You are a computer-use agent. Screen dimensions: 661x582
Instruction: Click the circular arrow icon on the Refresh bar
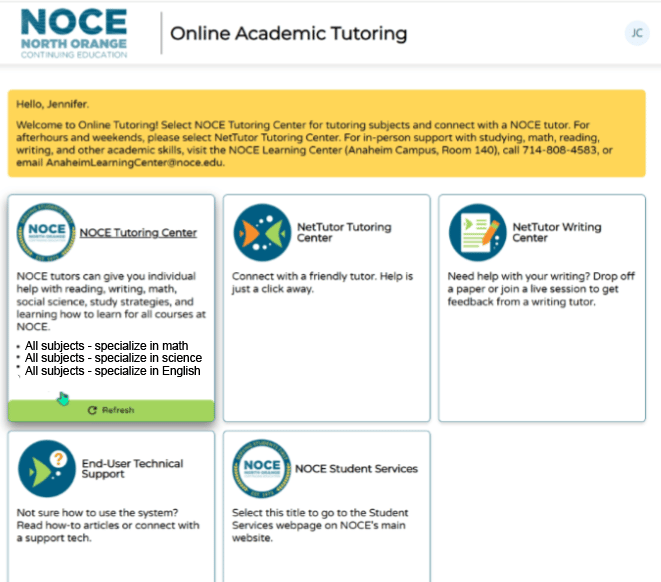click(92, 410)
